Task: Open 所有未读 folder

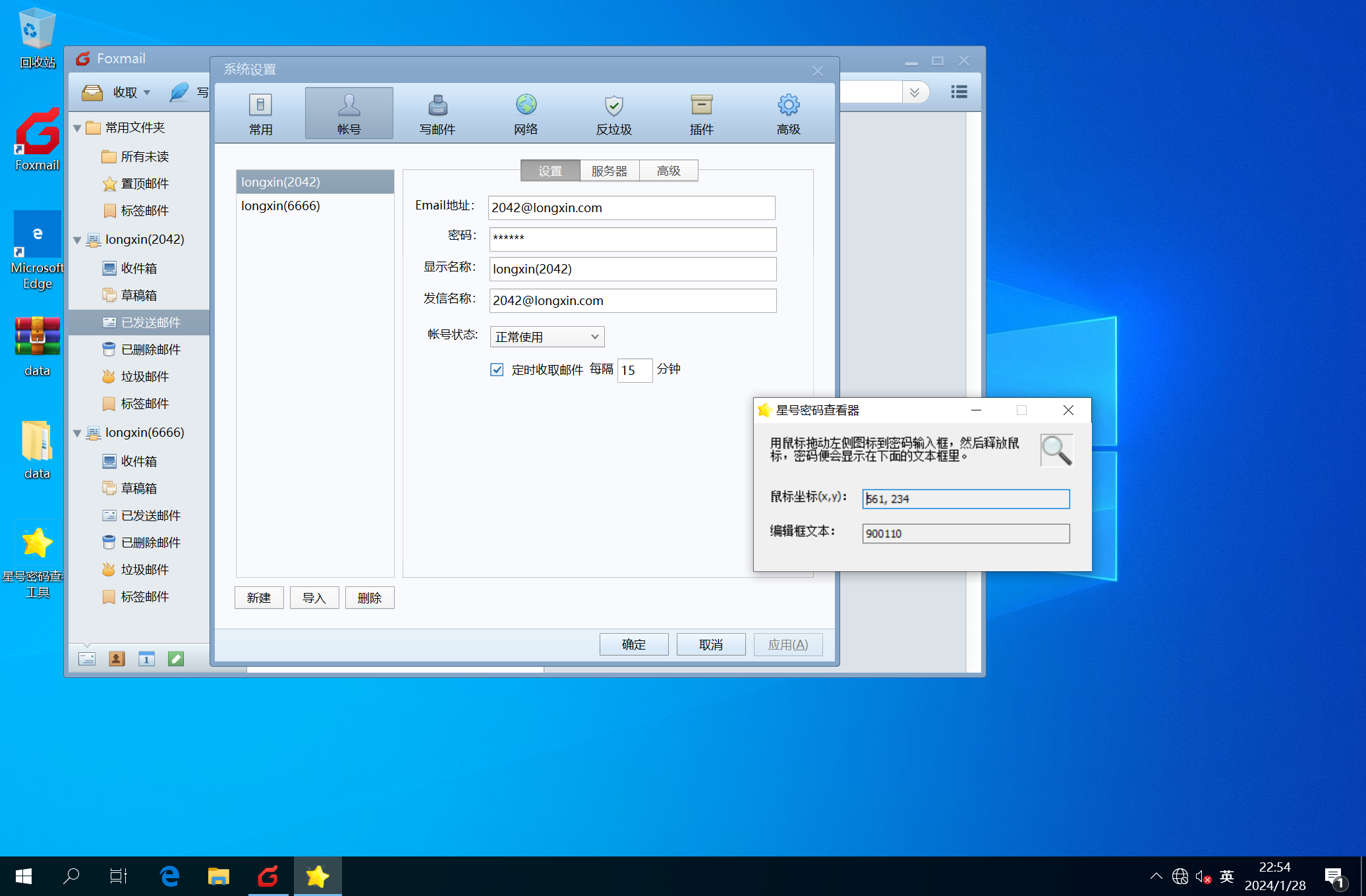Action: [136, 157]
